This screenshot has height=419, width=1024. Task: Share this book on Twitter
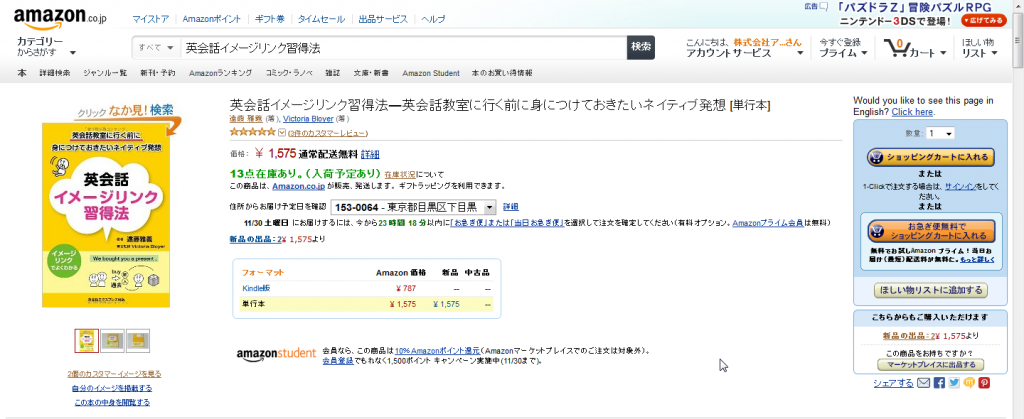pos(954,383)
